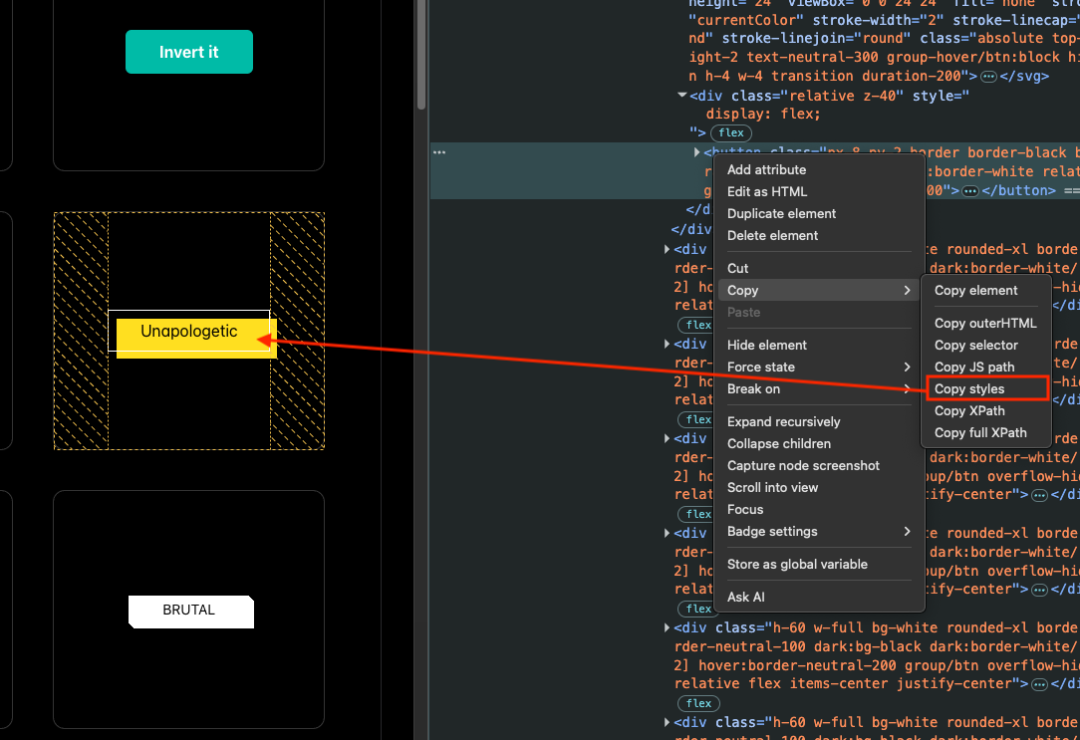Toggle the bottom-most flex badge in the DOM tree
The image size is (1080, 740).
point(698,703)
